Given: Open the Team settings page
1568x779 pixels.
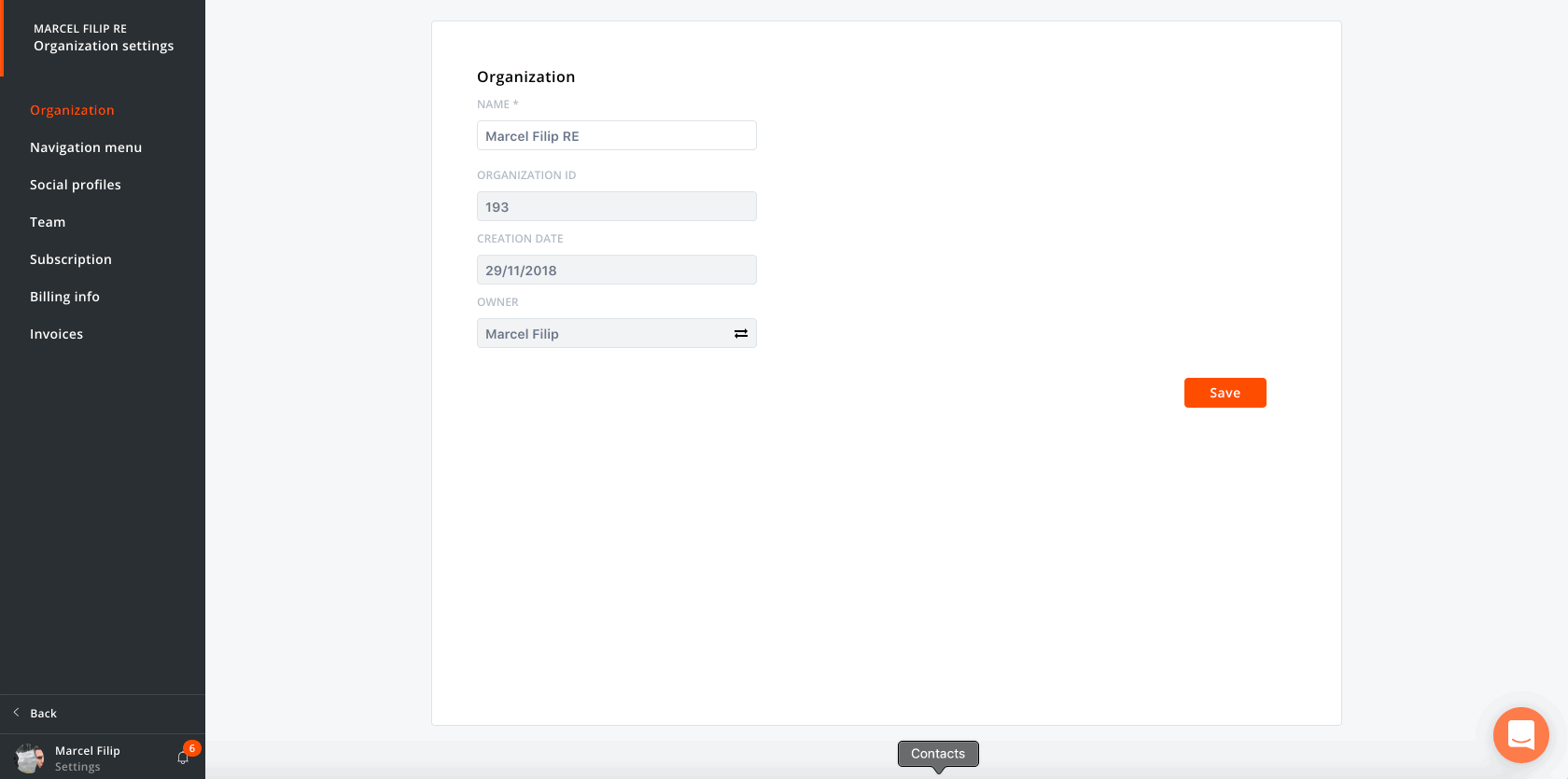Looking at the screenshot, I should (48, 222).
